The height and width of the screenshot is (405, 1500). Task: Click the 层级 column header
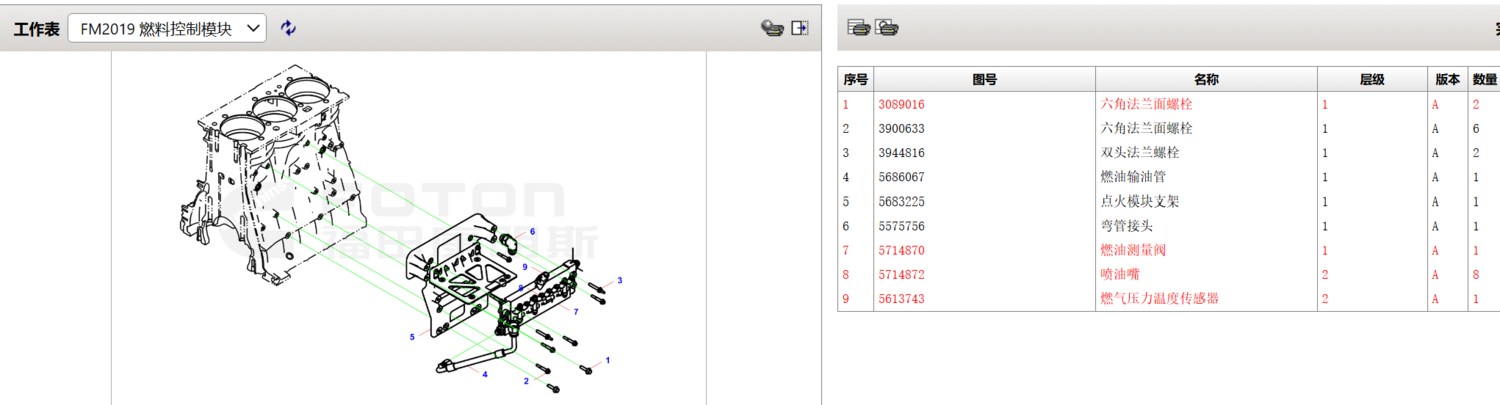coord(1371,80)
